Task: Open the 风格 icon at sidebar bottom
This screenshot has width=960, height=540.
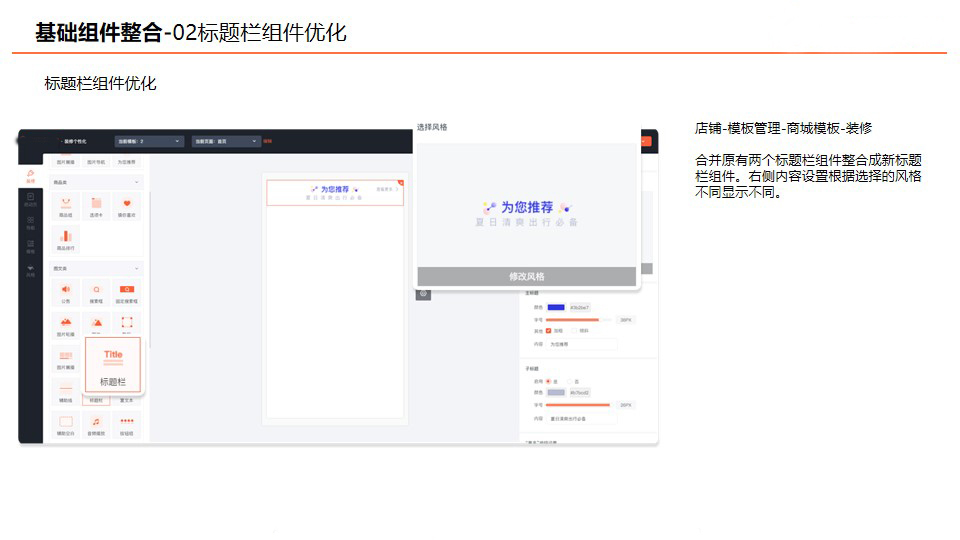Action: [x=30, y=271]
